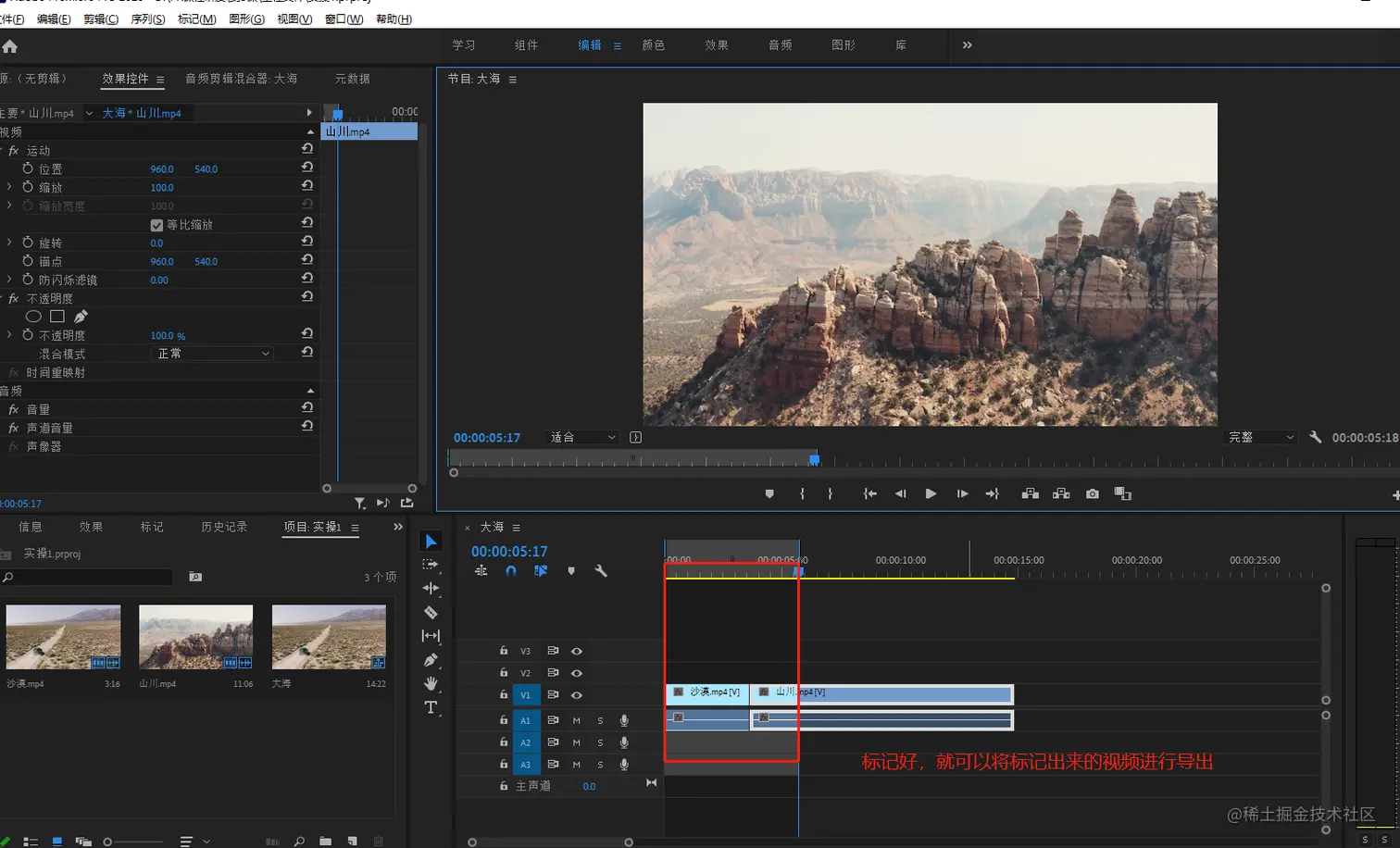Hide track V1 with eye toggle

(576, 695)
